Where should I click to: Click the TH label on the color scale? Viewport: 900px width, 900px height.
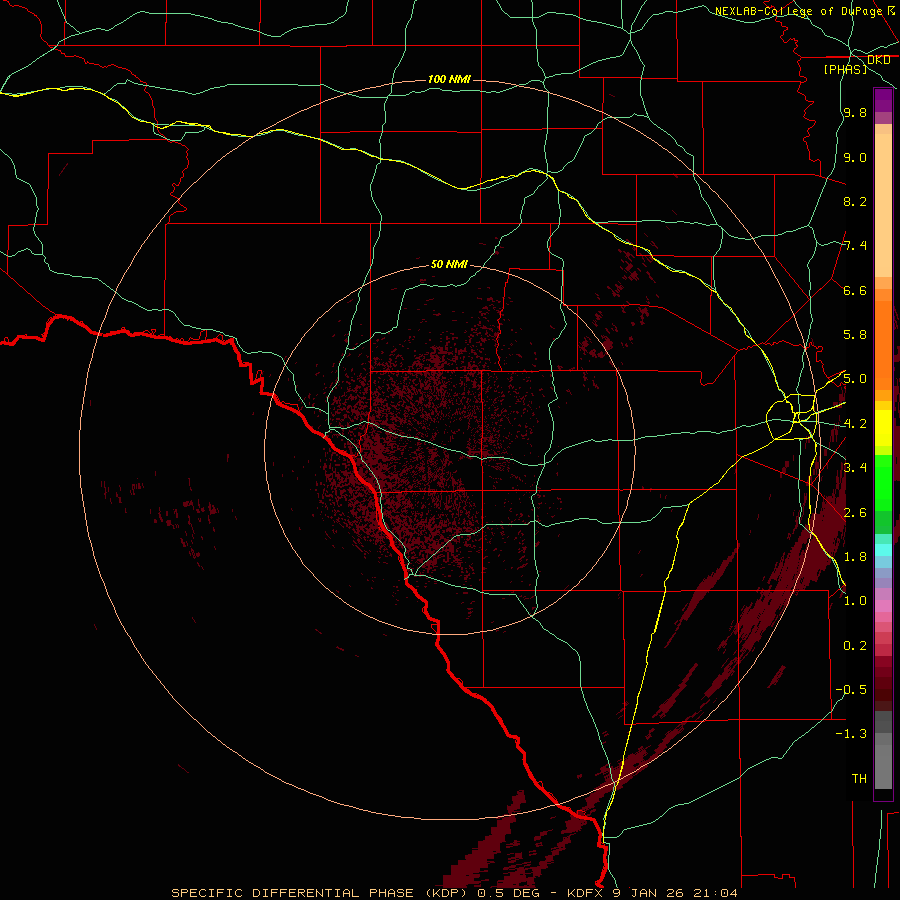pos(859,779)
